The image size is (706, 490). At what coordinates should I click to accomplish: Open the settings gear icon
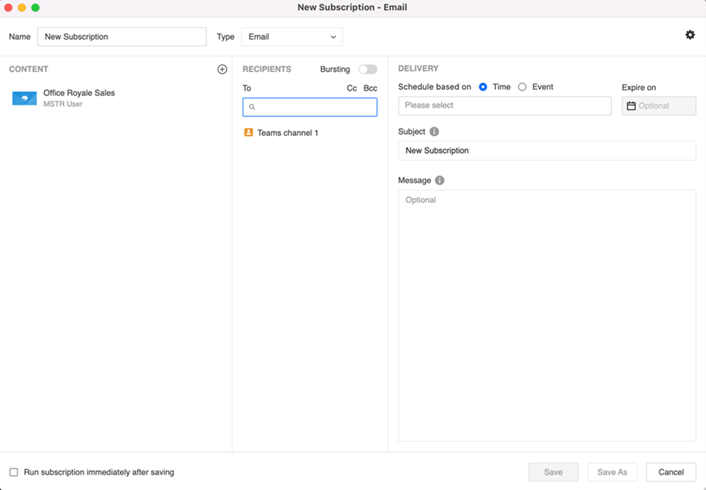(690, 35)
